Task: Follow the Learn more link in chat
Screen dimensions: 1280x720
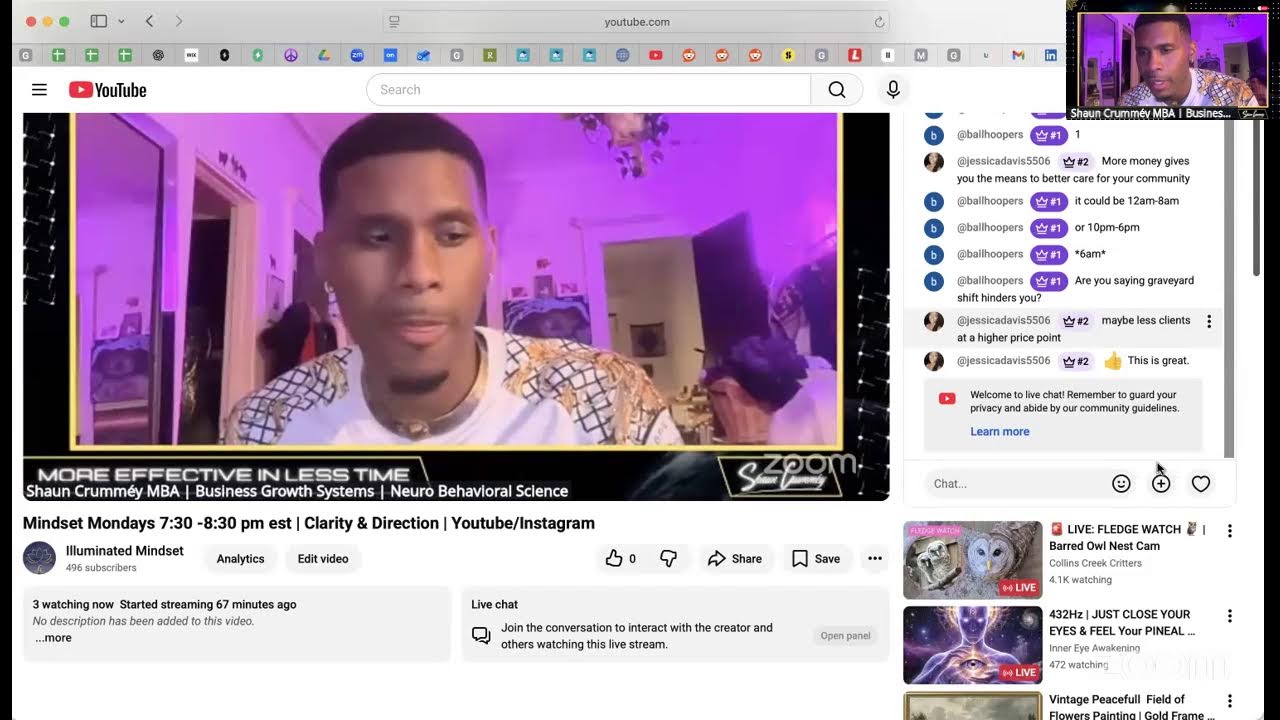Action: 1000,432
